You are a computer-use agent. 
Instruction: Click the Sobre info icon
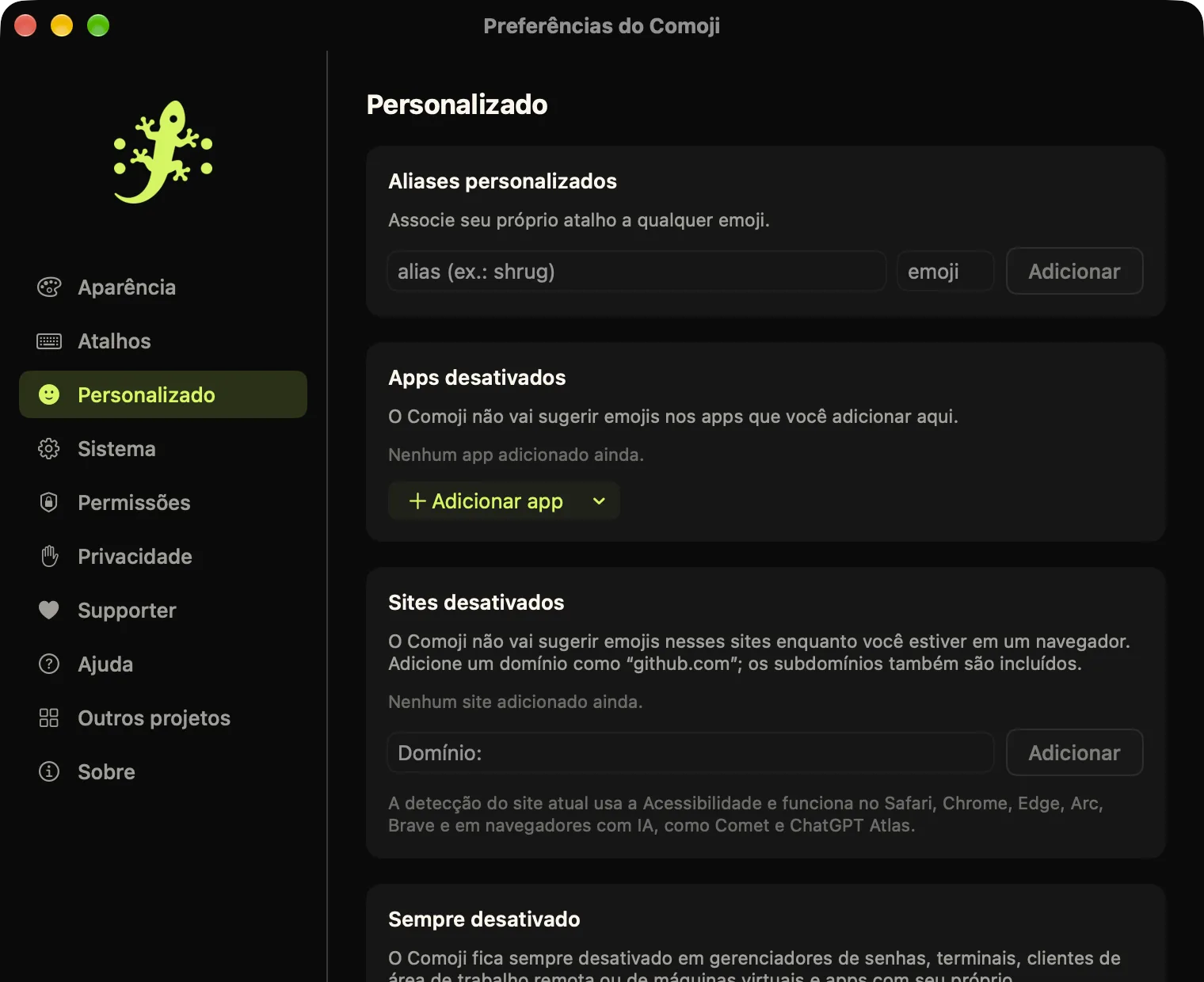coord(49,771)
